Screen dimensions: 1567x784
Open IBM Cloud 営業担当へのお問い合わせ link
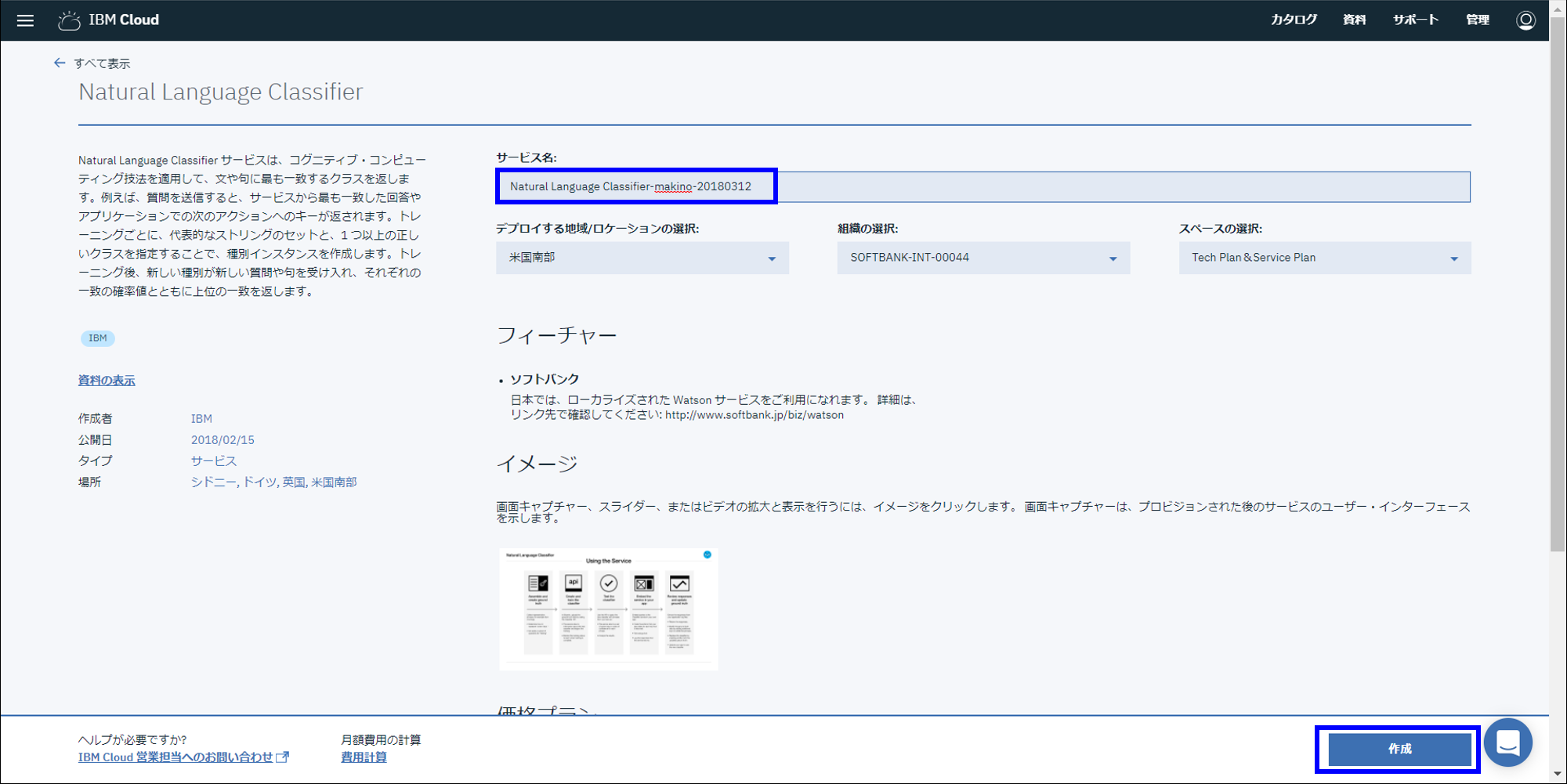[183, 757]
